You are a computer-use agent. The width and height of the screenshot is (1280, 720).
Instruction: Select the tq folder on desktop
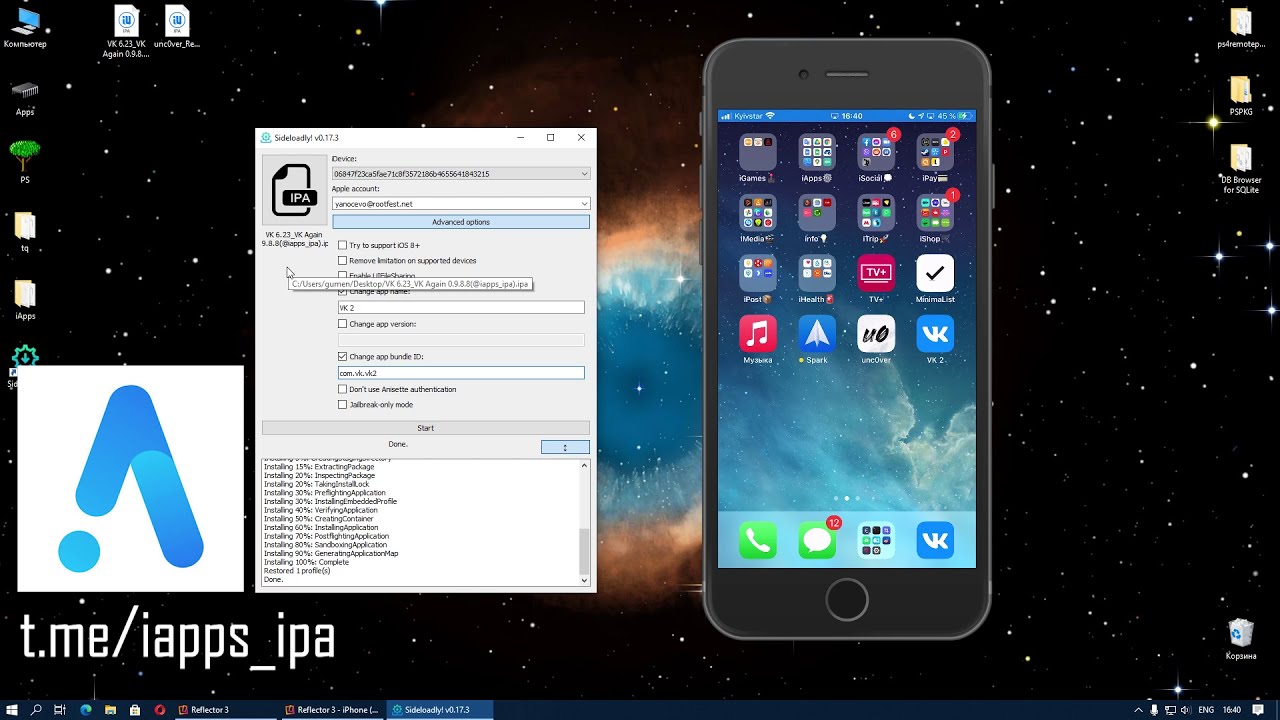point(25,232)
